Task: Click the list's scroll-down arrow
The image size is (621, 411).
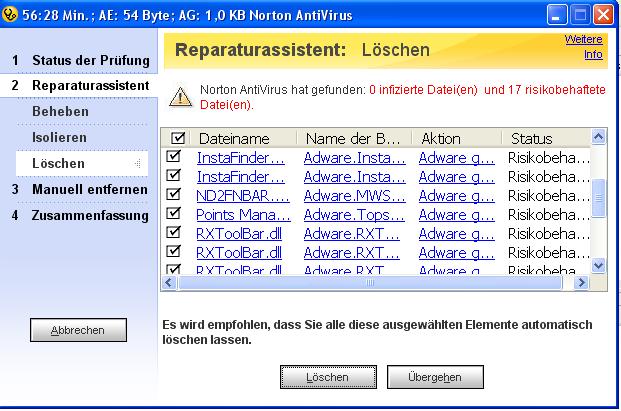Action: [598, 265]
